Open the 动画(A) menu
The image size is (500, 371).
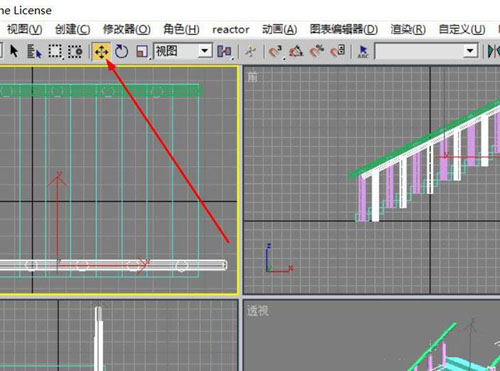[x=279, y=29]
